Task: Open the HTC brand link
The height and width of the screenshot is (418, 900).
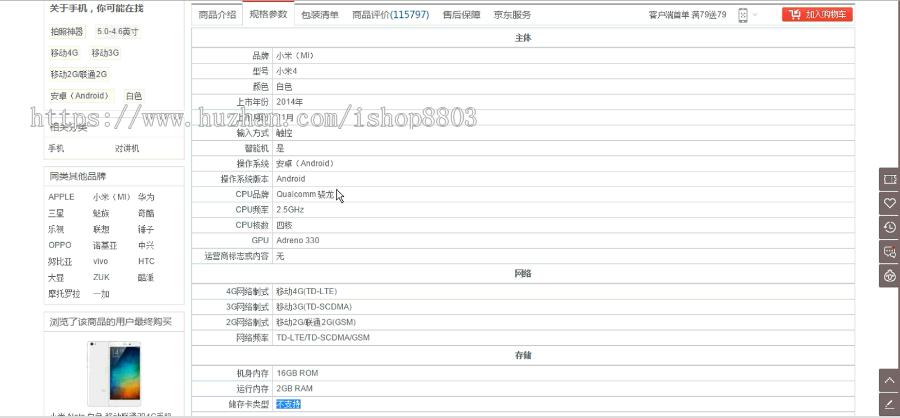Action: click(146, 261)
